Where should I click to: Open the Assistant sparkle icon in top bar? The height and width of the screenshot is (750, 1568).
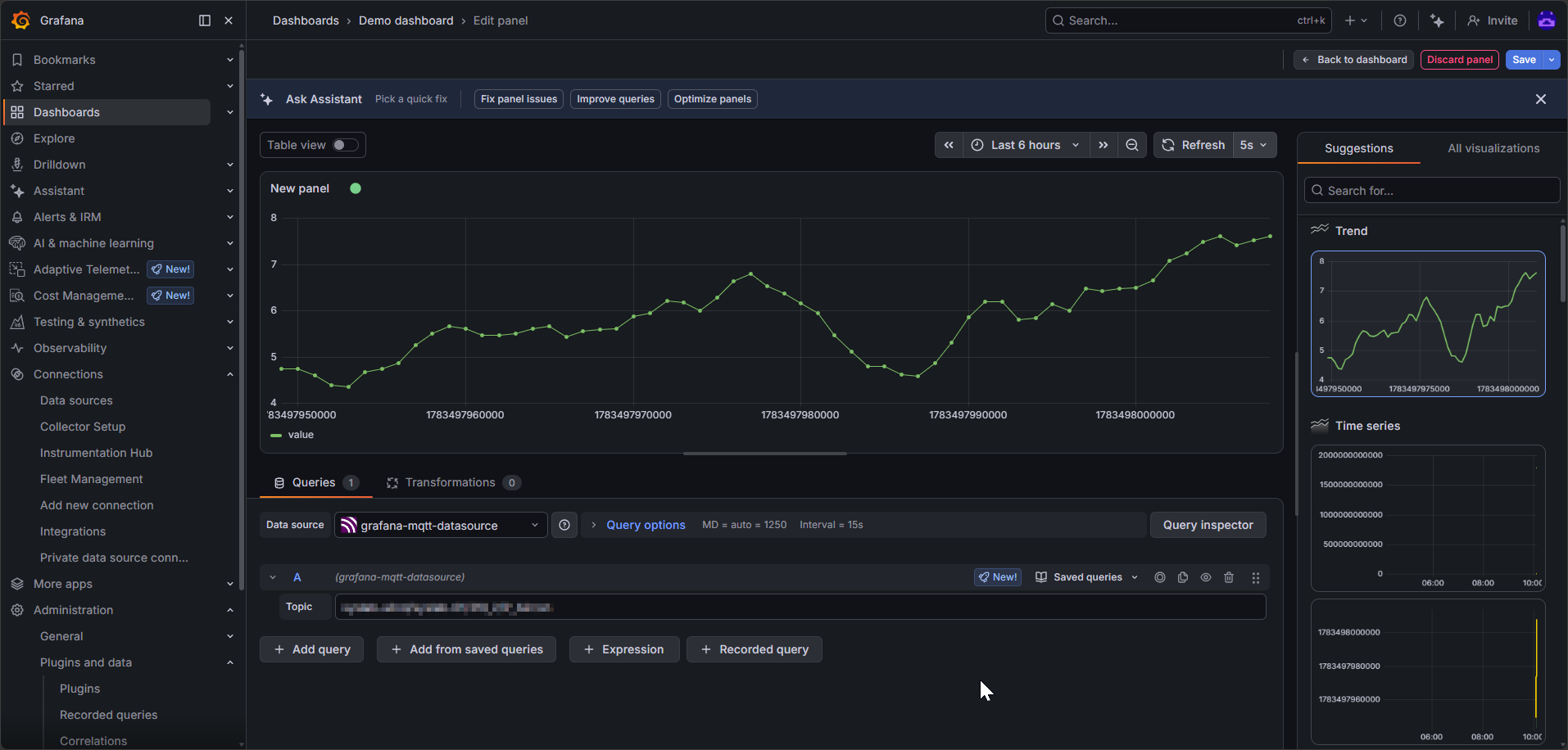pos(1437,20)
